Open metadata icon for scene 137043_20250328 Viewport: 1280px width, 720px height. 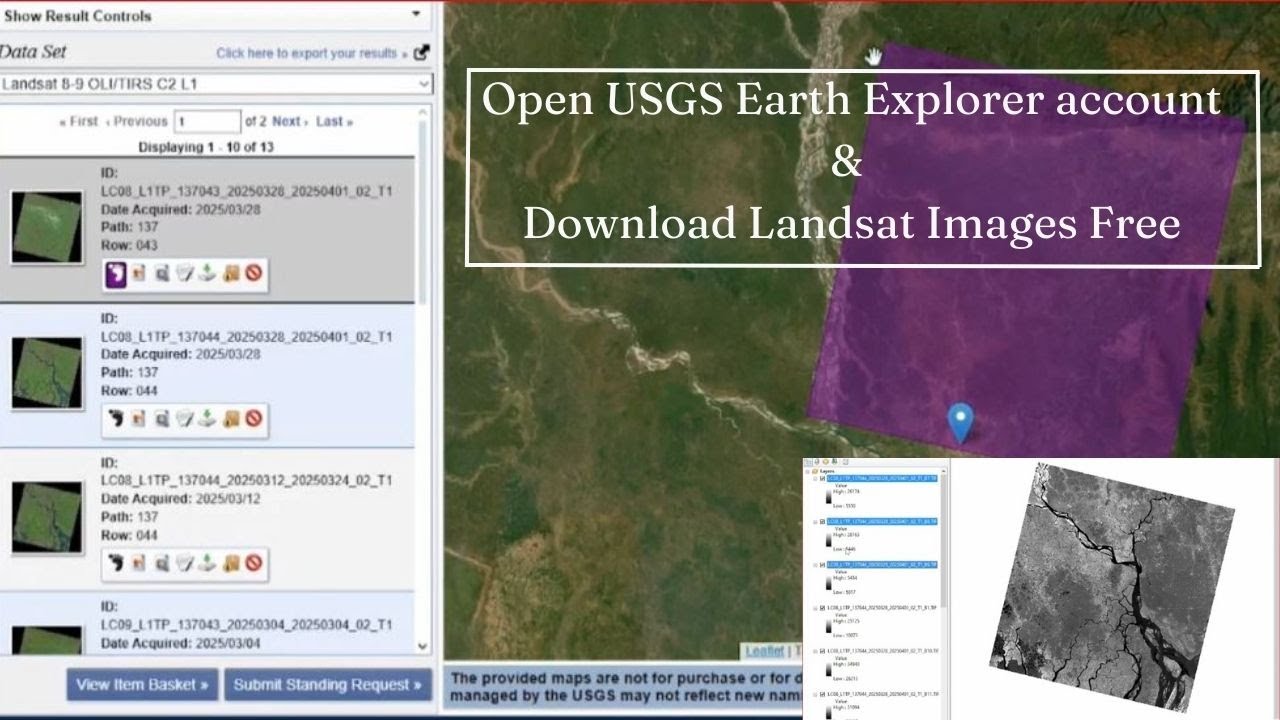pyautogui.click(x=183, y=272)
